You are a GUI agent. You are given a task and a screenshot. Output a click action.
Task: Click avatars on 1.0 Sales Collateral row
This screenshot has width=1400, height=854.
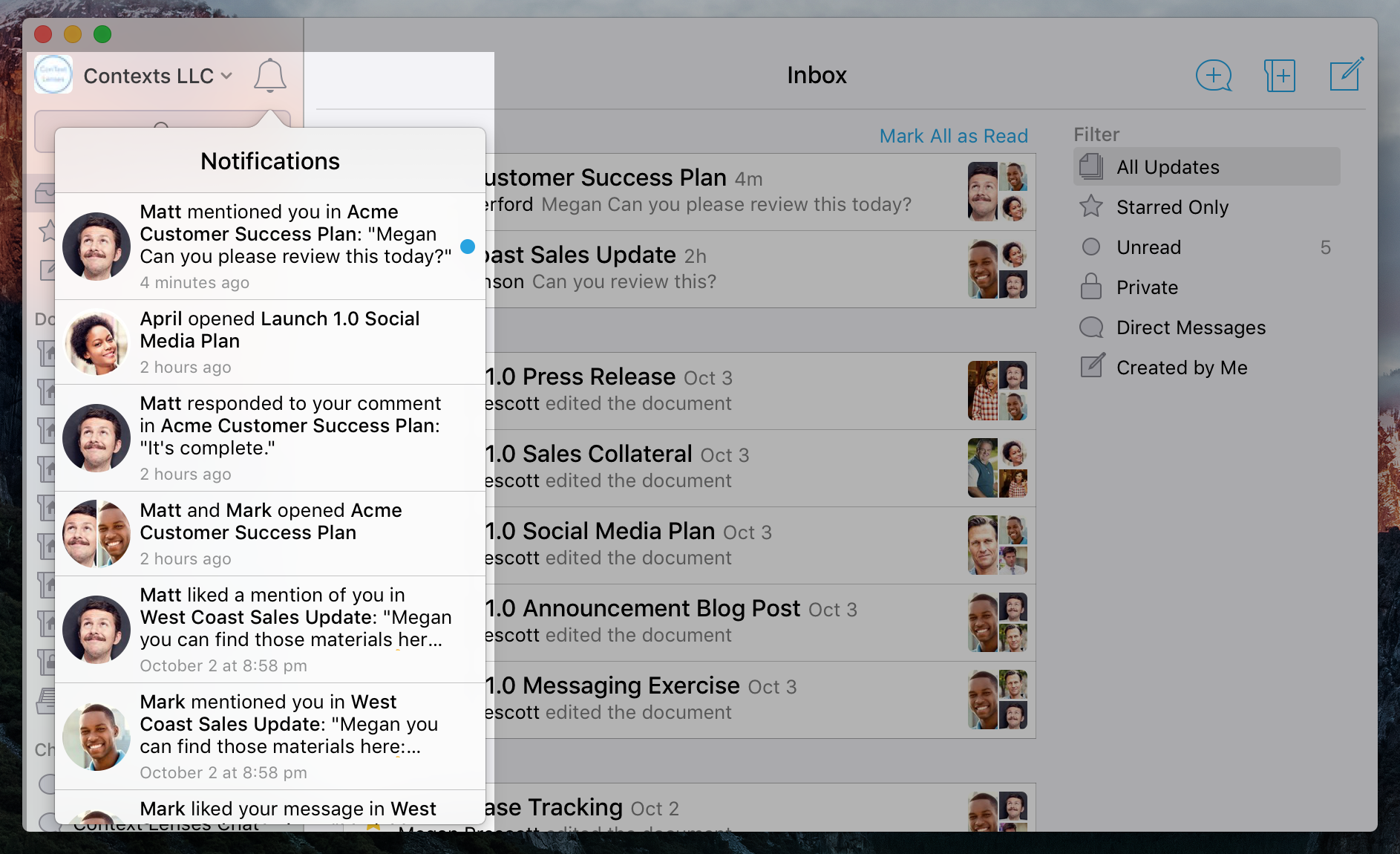tap(997, 468)
